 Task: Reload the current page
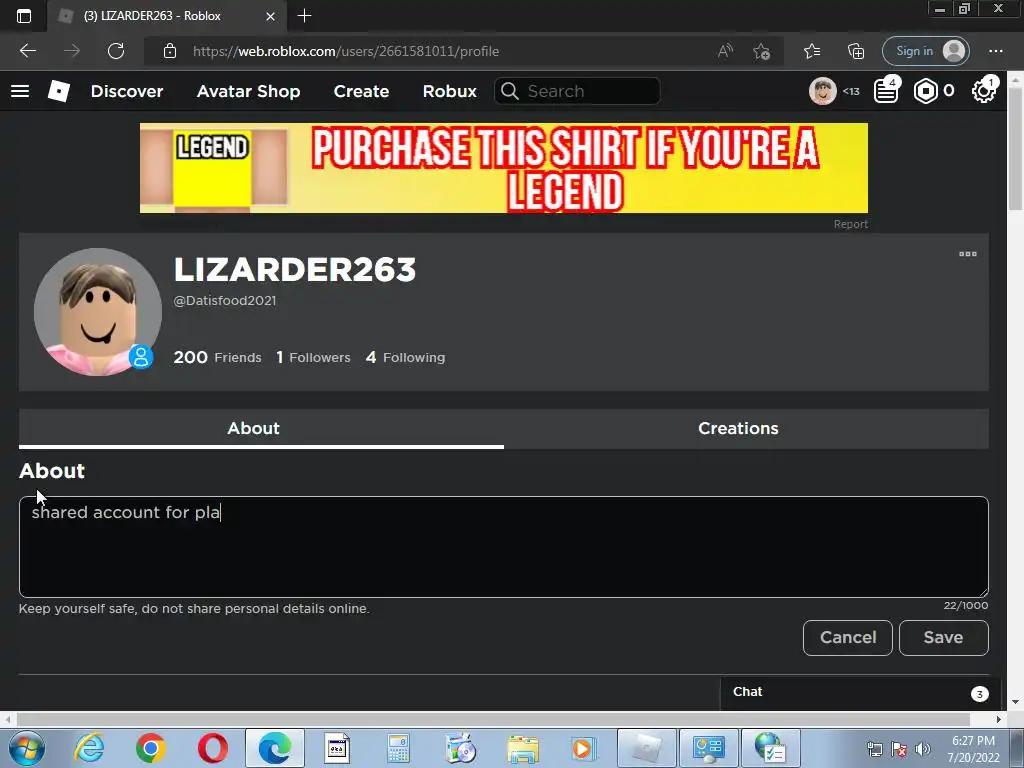116,51
